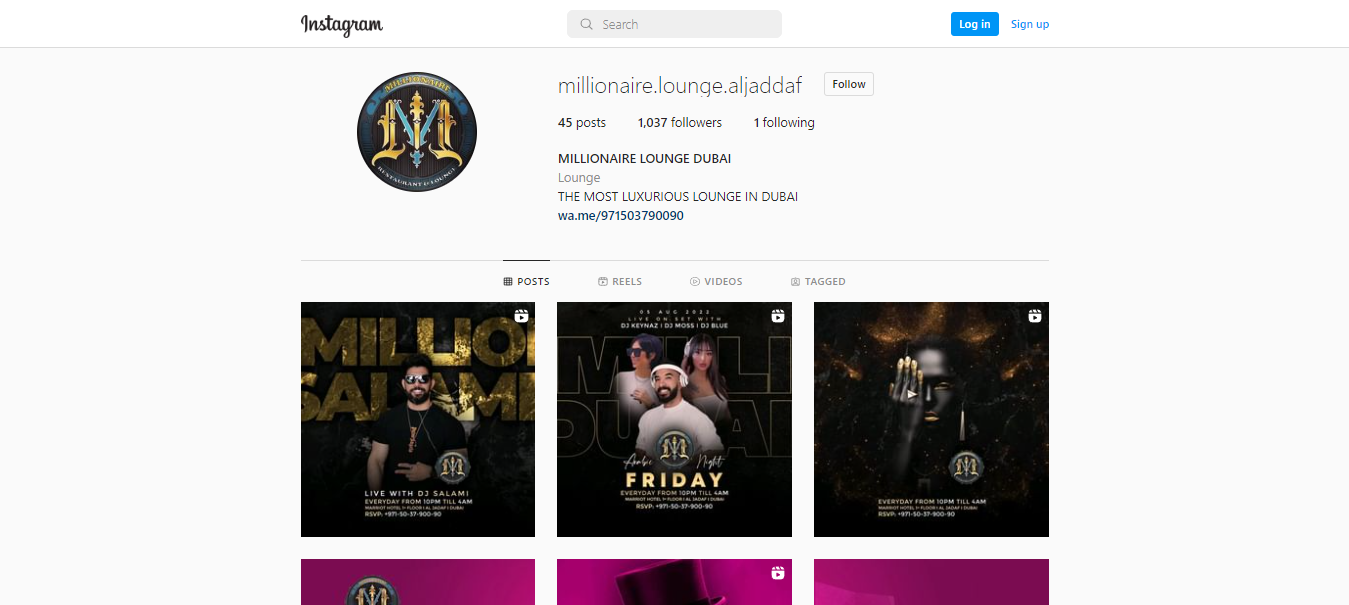Click the reel icon on DJ Salami post
This screenshot has width=1349, height=605.
[x=521, y=316]
